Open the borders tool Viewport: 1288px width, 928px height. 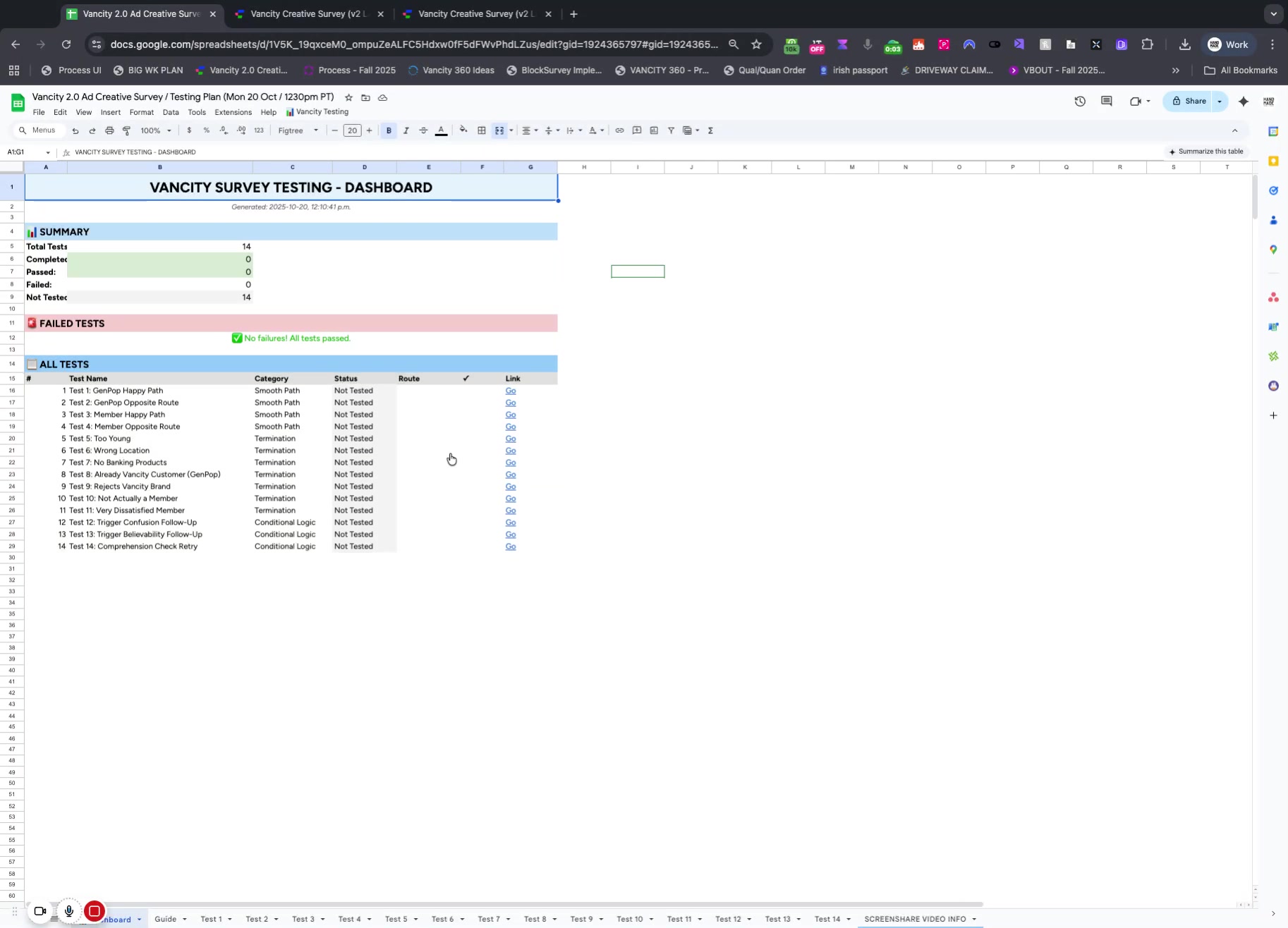tap(482, 130)
